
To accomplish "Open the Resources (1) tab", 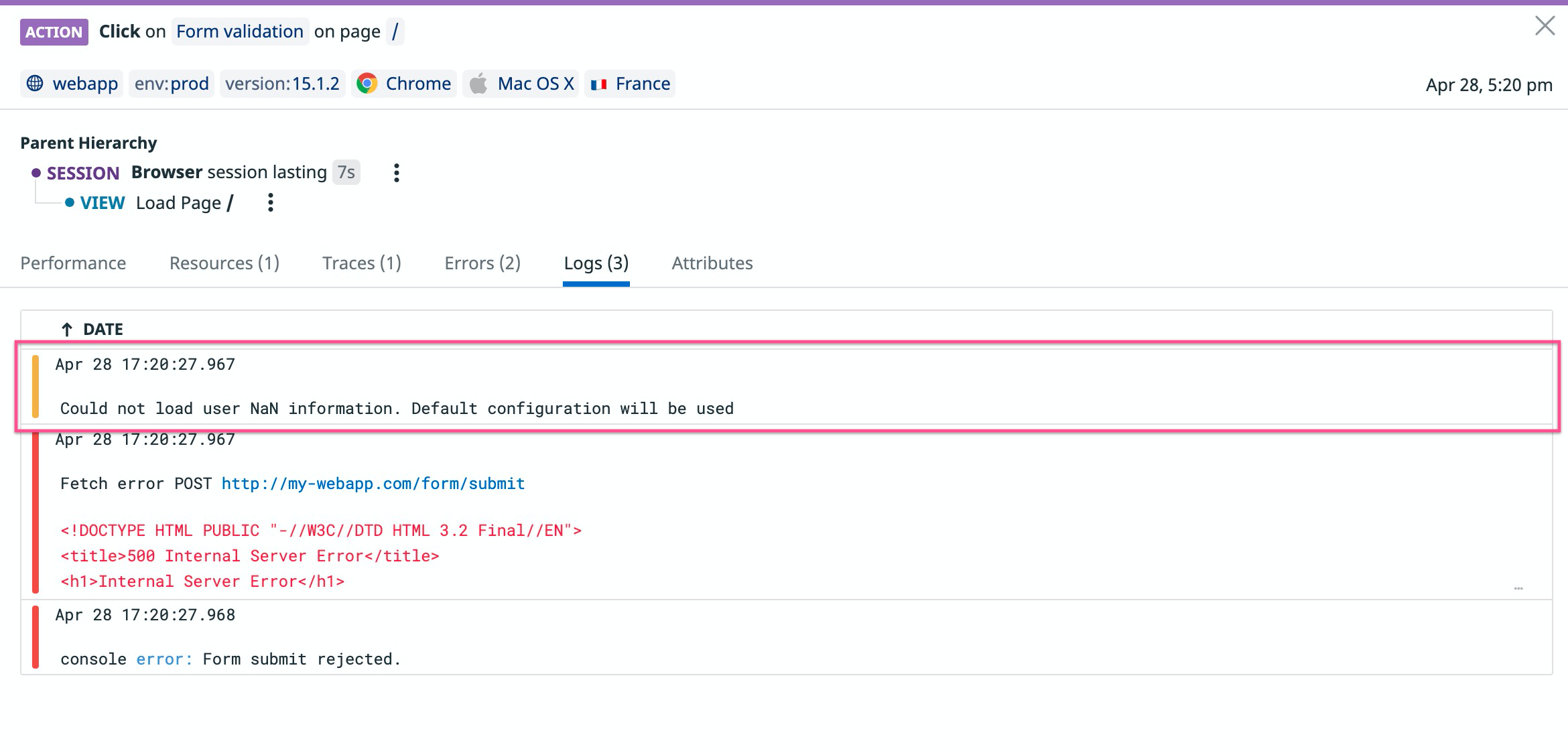I will click(224, 263).
